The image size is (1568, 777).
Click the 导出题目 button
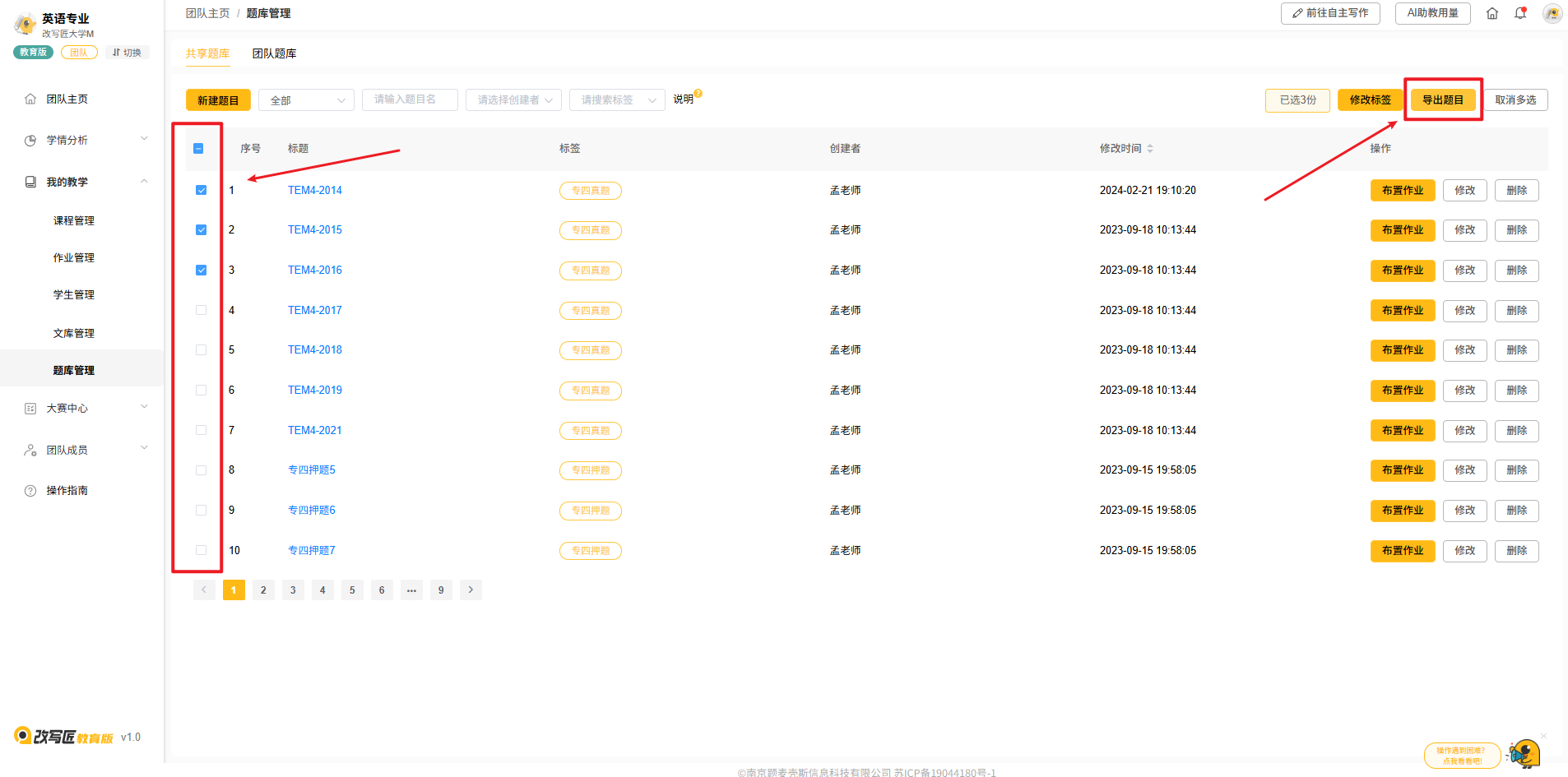(1442, 100)
